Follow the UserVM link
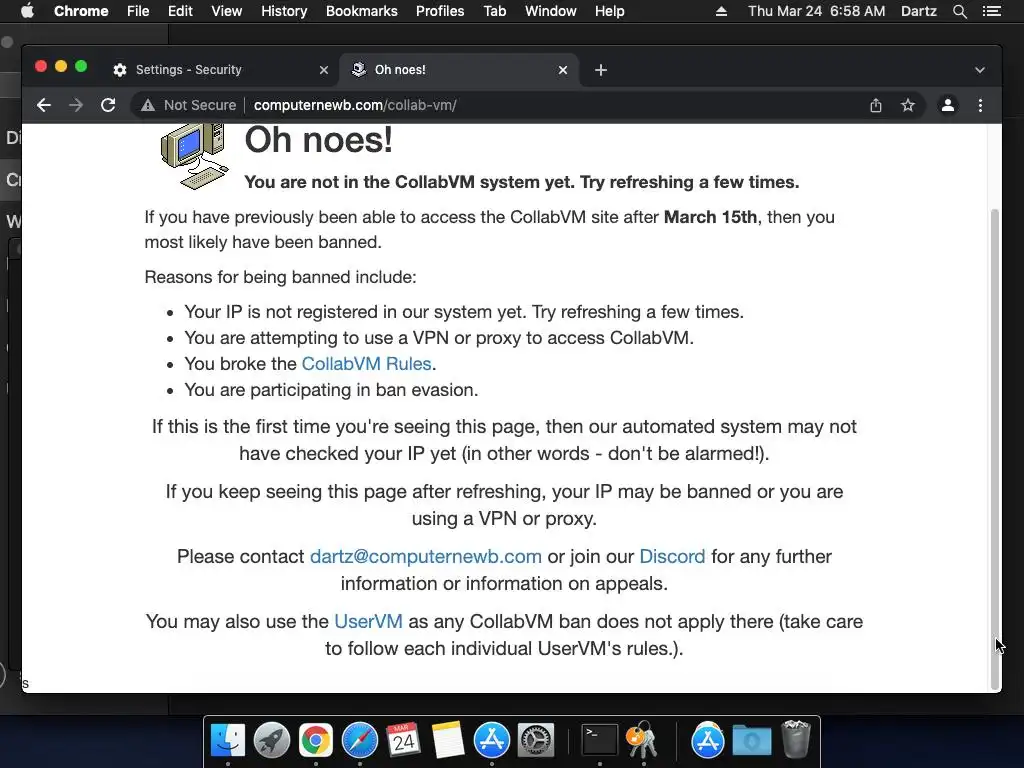The width and height of the screenshot is (1024, 768). pos(368,621)
